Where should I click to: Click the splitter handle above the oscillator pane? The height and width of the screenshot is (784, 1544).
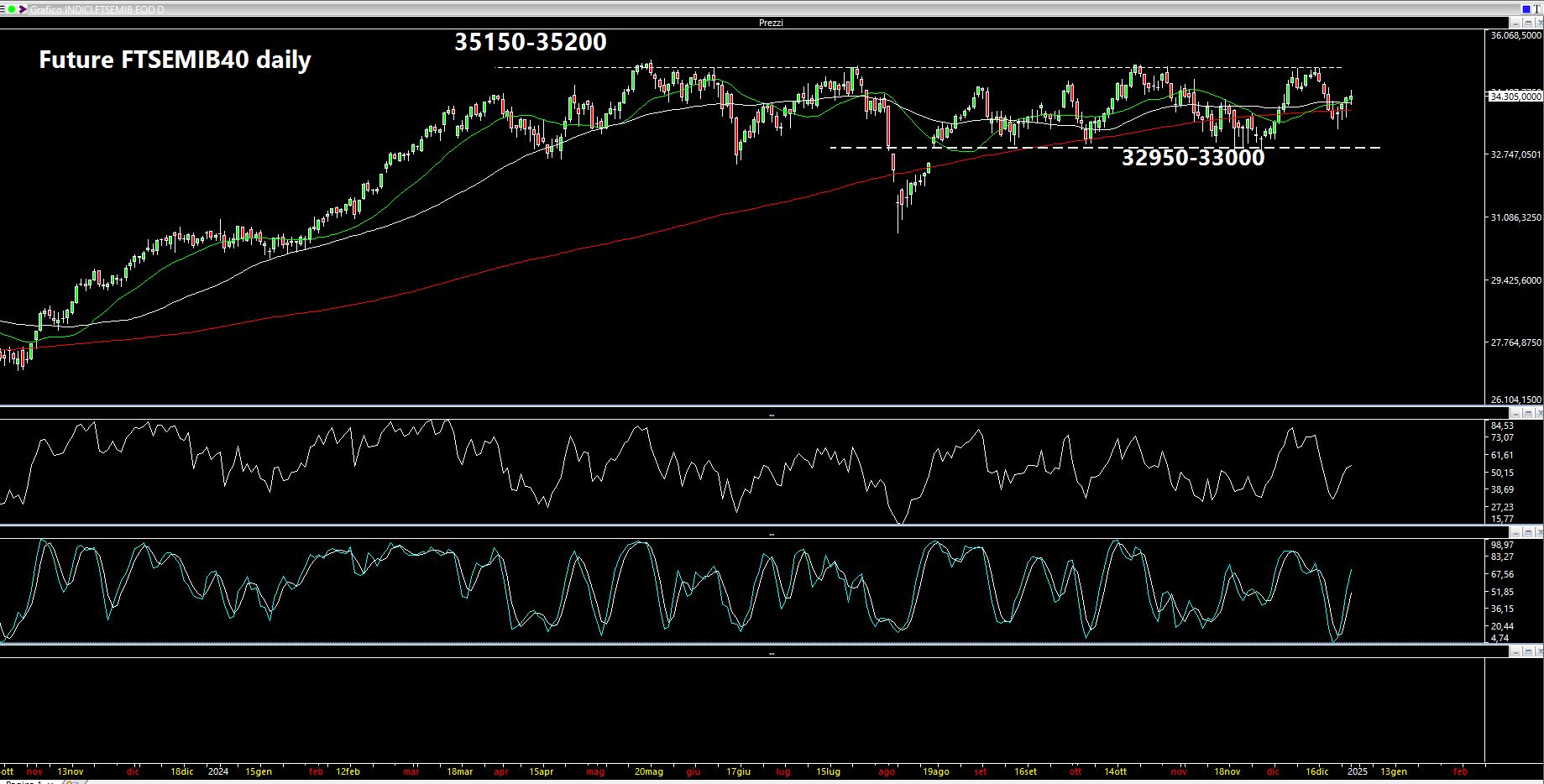[772, 532]
